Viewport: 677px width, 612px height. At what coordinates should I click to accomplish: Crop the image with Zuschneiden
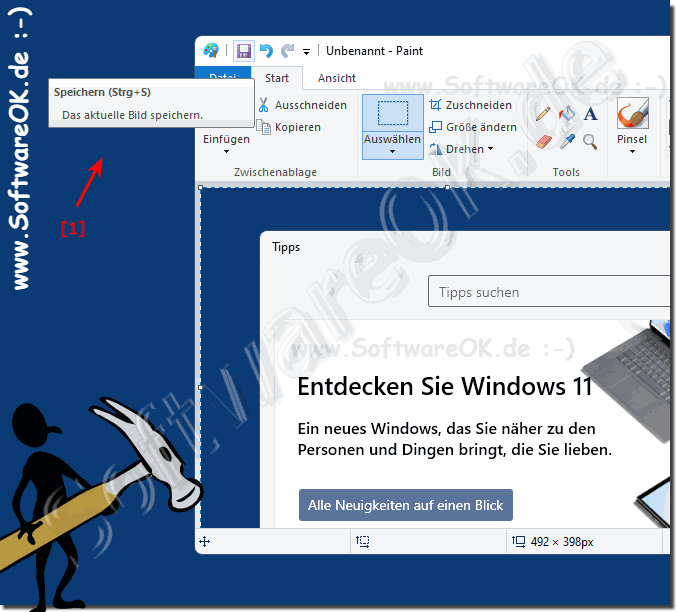(x=471, y=105)
